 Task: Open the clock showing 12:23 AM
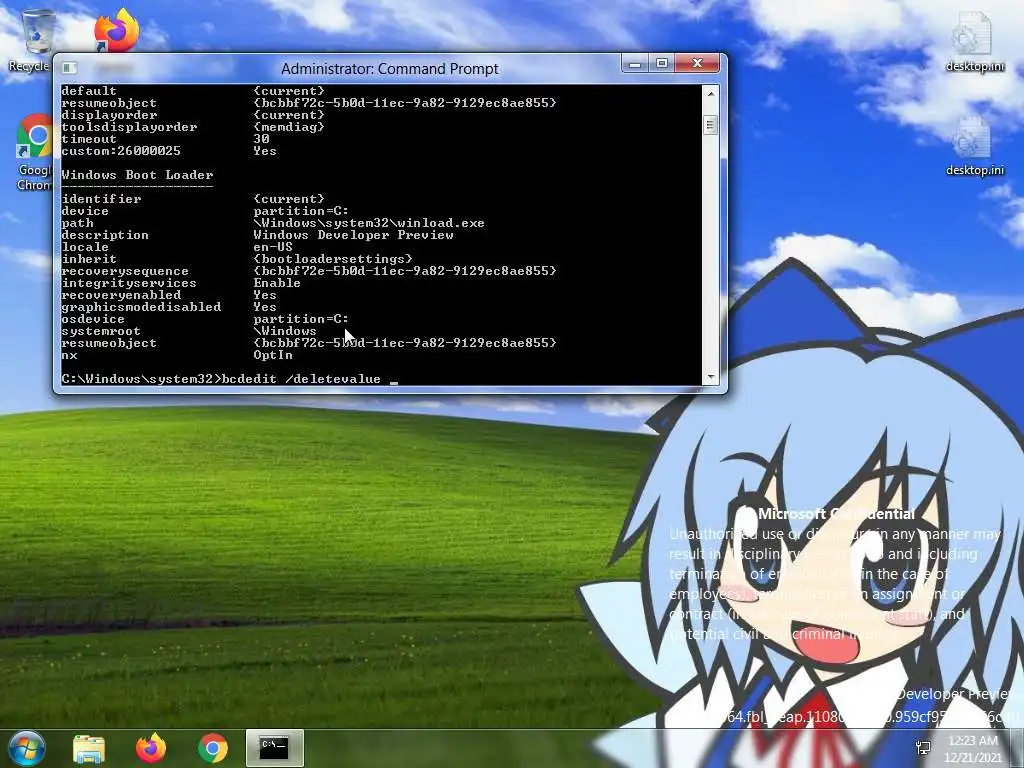[973, 748]
